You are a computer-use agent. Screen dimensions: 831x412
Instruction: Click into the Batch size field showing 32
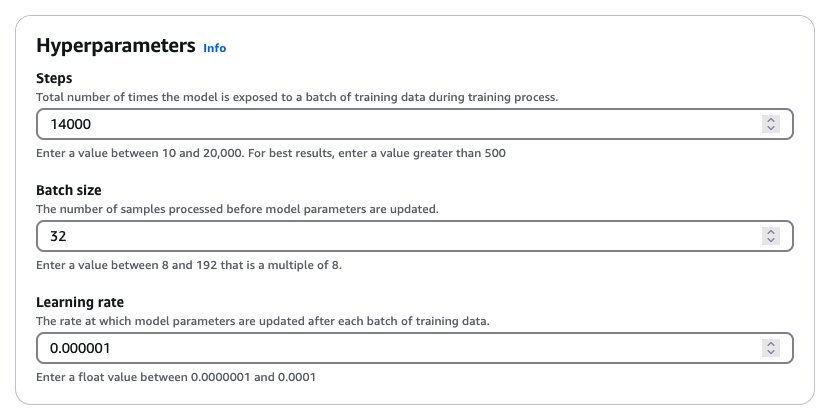pyautogui.click(x=414, y=236)
